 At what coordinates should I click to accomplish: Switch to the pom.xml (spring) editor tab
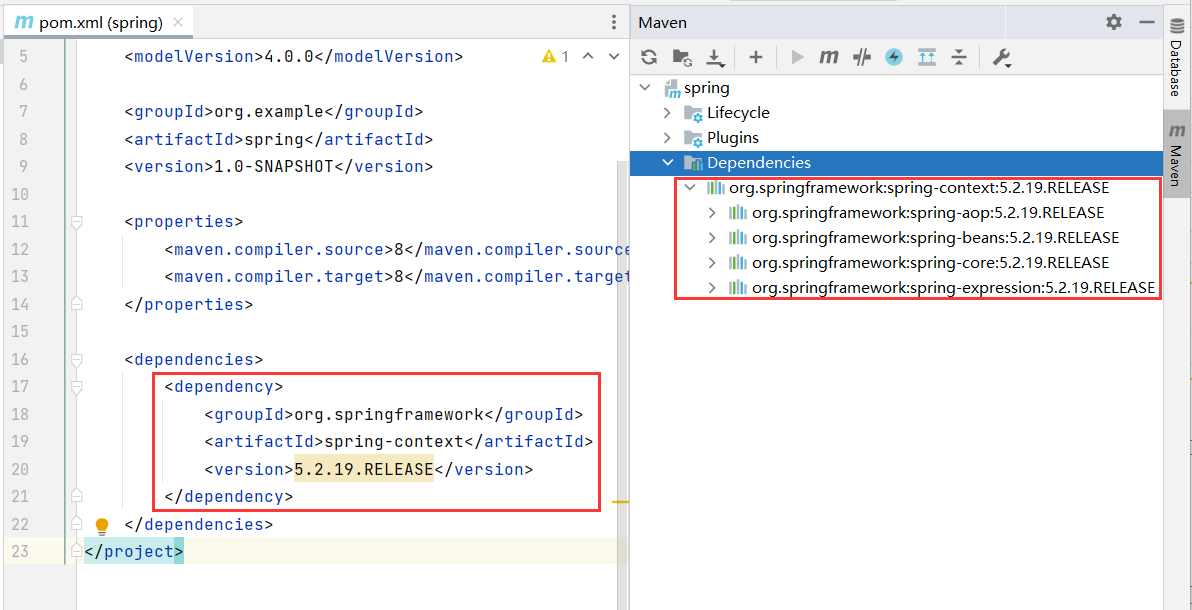click(99, 23)
